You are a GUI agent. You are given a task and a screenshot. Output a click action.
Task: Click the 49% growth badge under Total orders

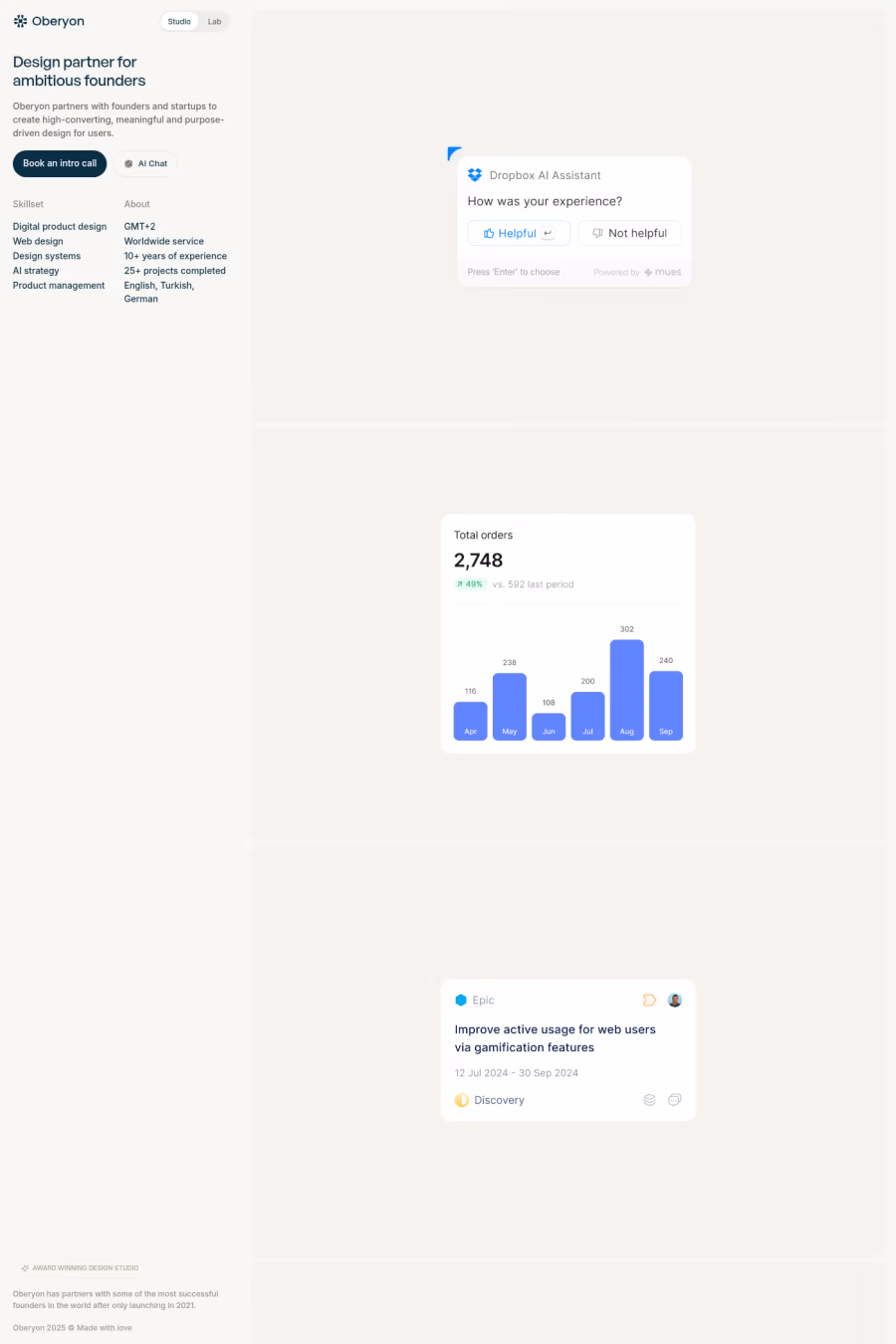469,583
